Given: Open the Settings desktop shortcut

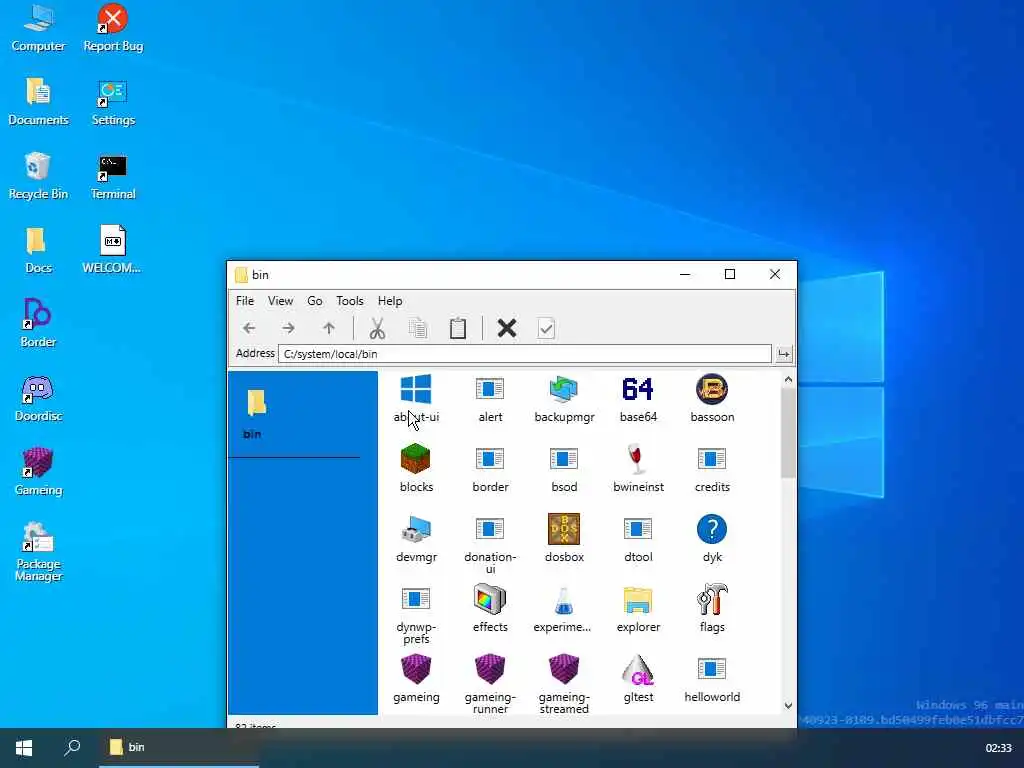Looking at the screenshot, I should pos(113,102).
